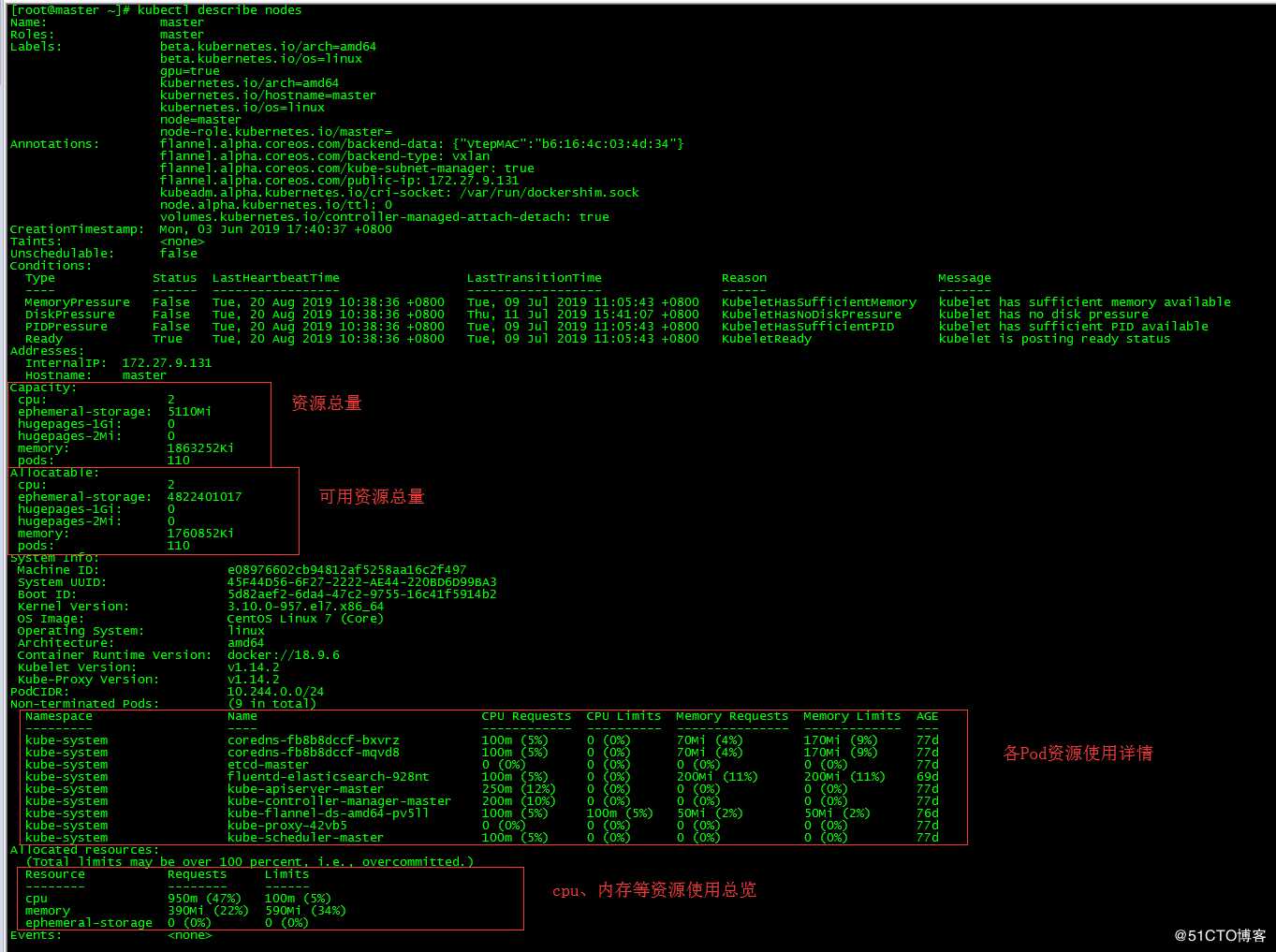Select 'kubernetes.io/hostname=master' label line
Screen dimensions: 1276x952
coord(268,95)
